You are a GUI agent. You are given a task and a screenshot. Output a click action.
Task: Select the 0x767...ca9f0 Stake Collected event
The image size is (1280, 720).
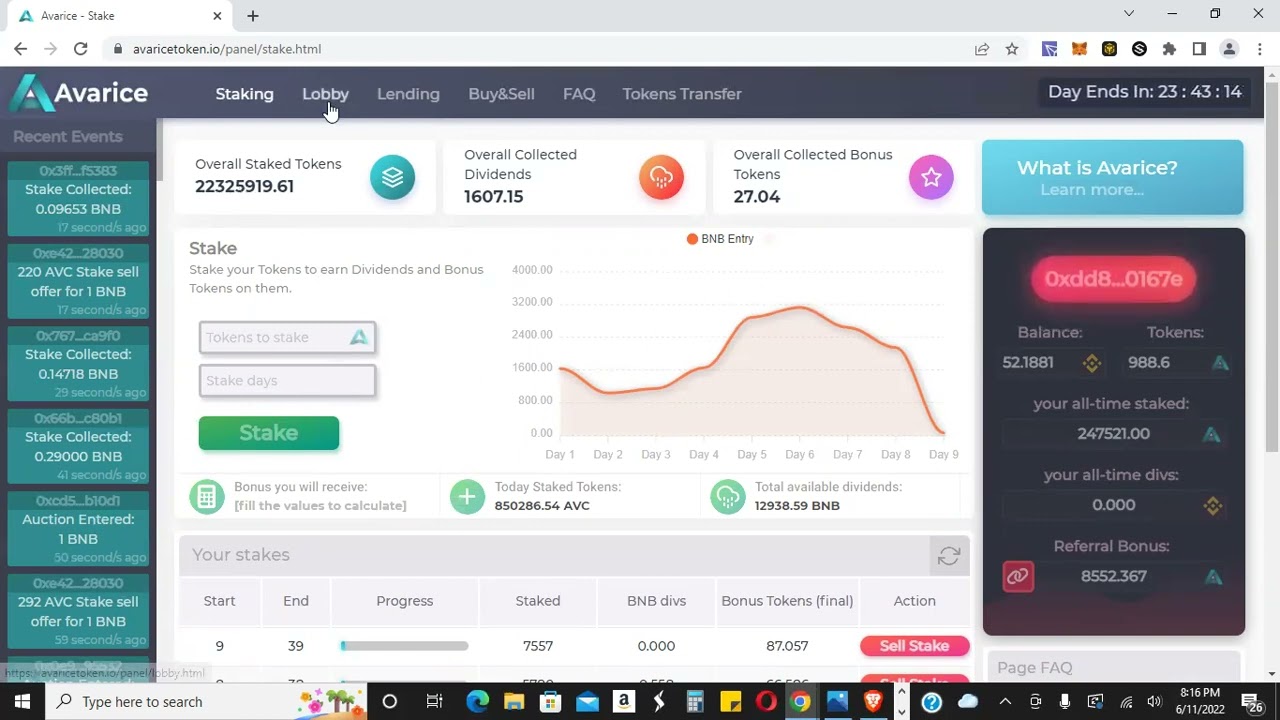[x=78, y=364]
